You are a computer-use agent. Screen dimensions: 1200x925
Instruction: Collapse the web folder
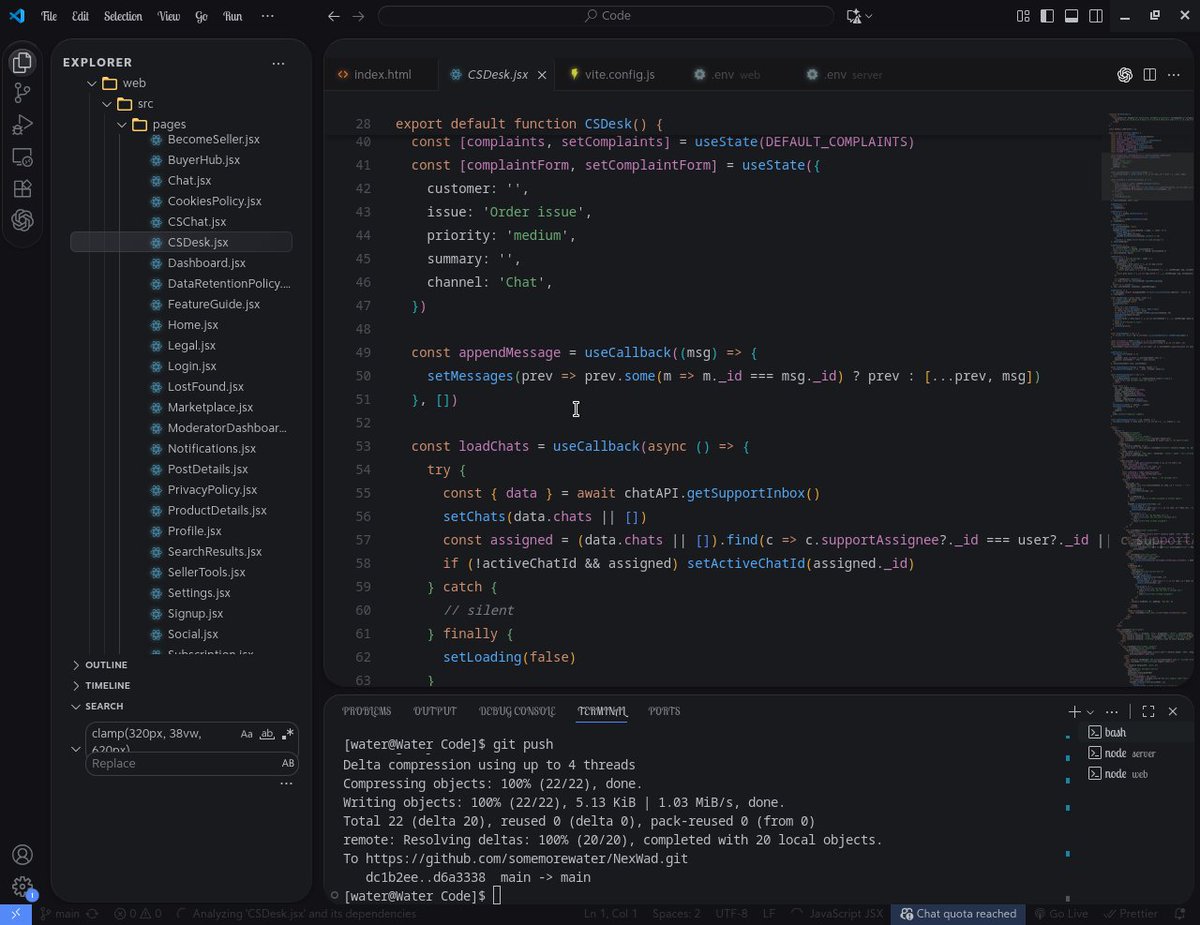pos(92,83)
